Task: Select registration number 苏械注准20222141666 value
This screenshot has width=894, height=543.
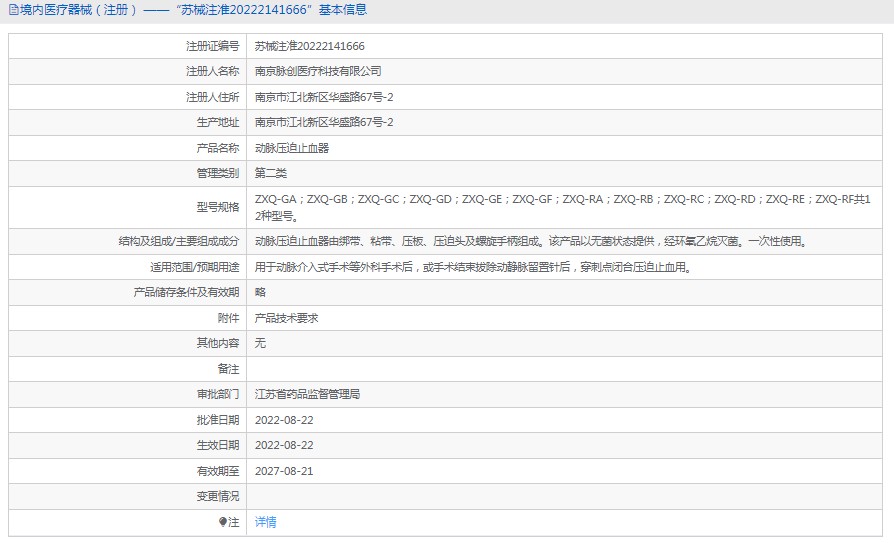Action: 310,46
